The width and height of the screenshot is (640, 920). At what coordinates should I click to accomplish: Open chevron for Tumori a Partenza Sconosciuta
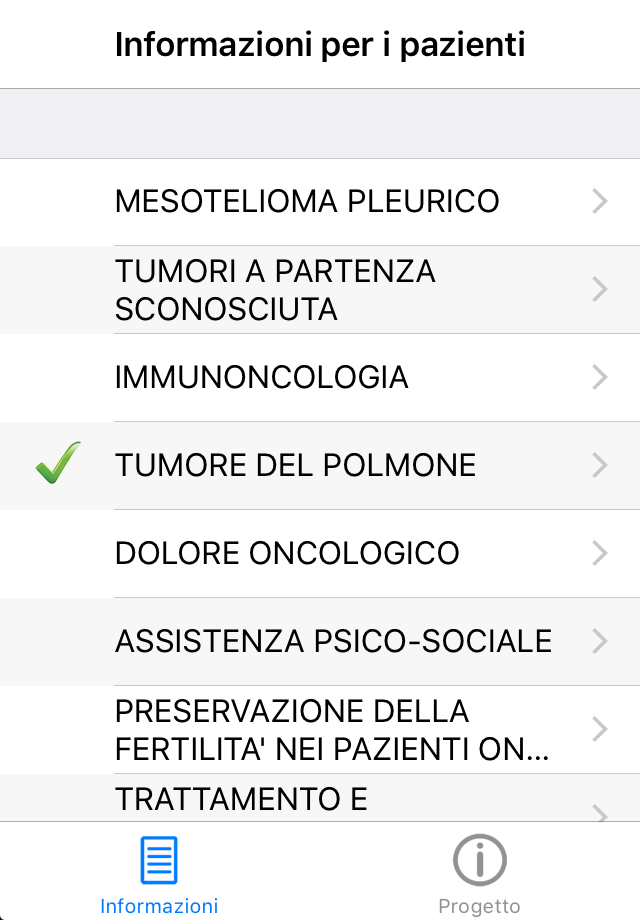600,290
